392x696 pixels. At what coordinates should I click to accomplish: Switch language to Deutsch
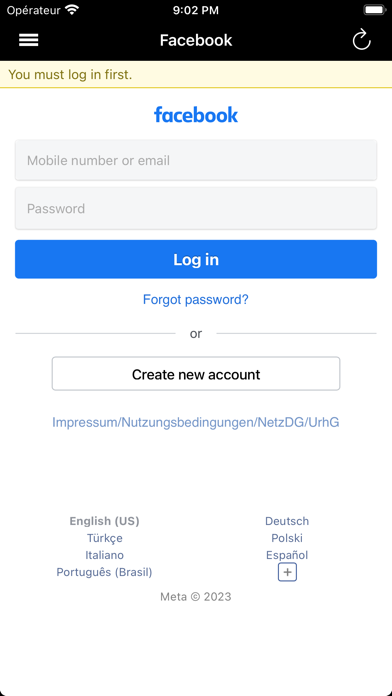point(287,521)
